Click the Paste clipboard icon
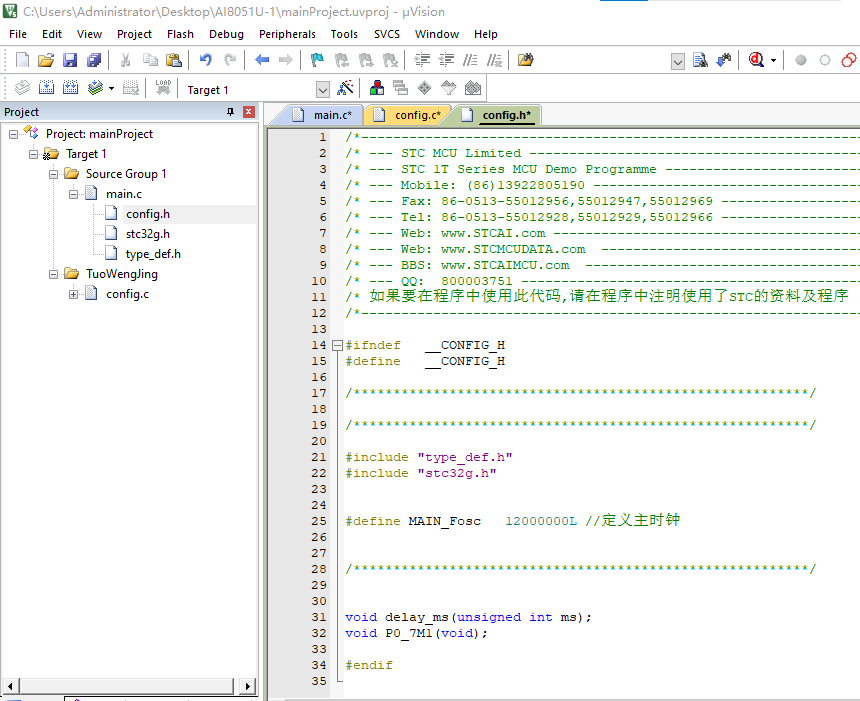Image resolution: width=860 pixels, height=701 pixels. pos(174,60)
